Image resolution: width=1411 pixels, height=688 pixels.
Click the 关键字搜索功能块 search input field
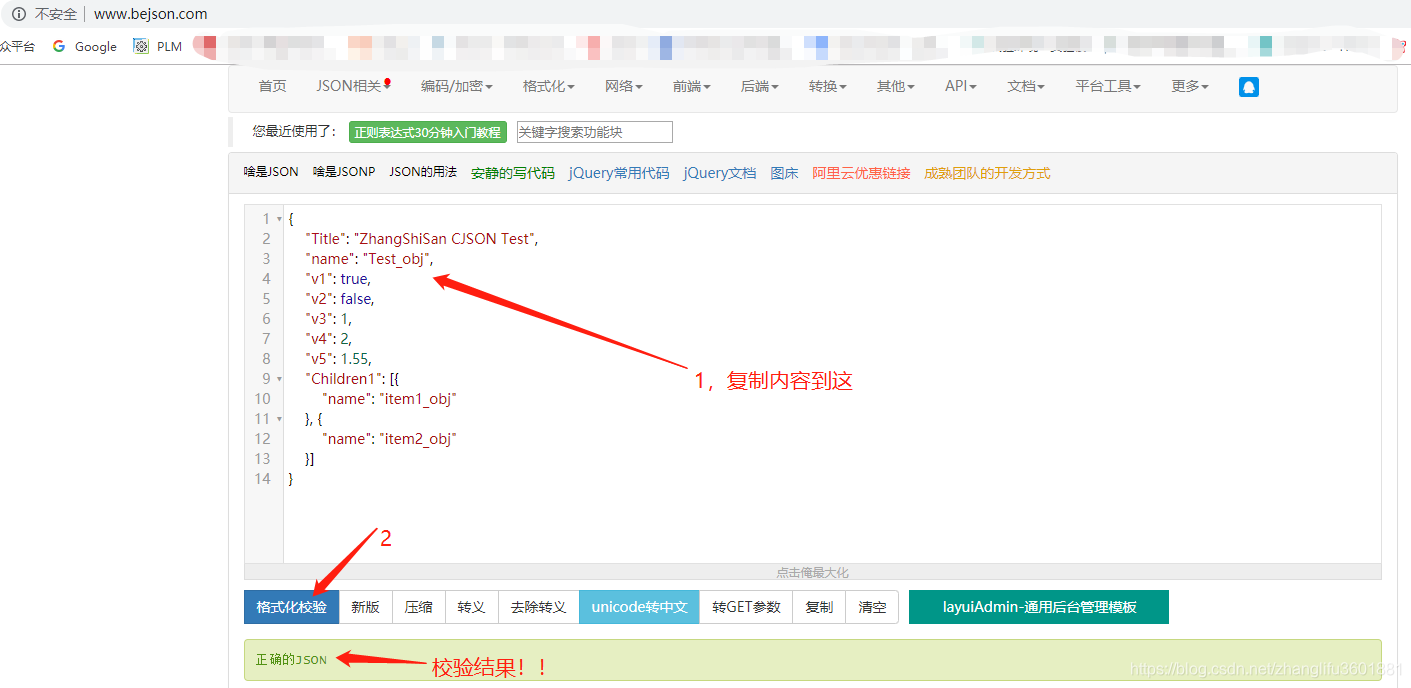(592, 131)
